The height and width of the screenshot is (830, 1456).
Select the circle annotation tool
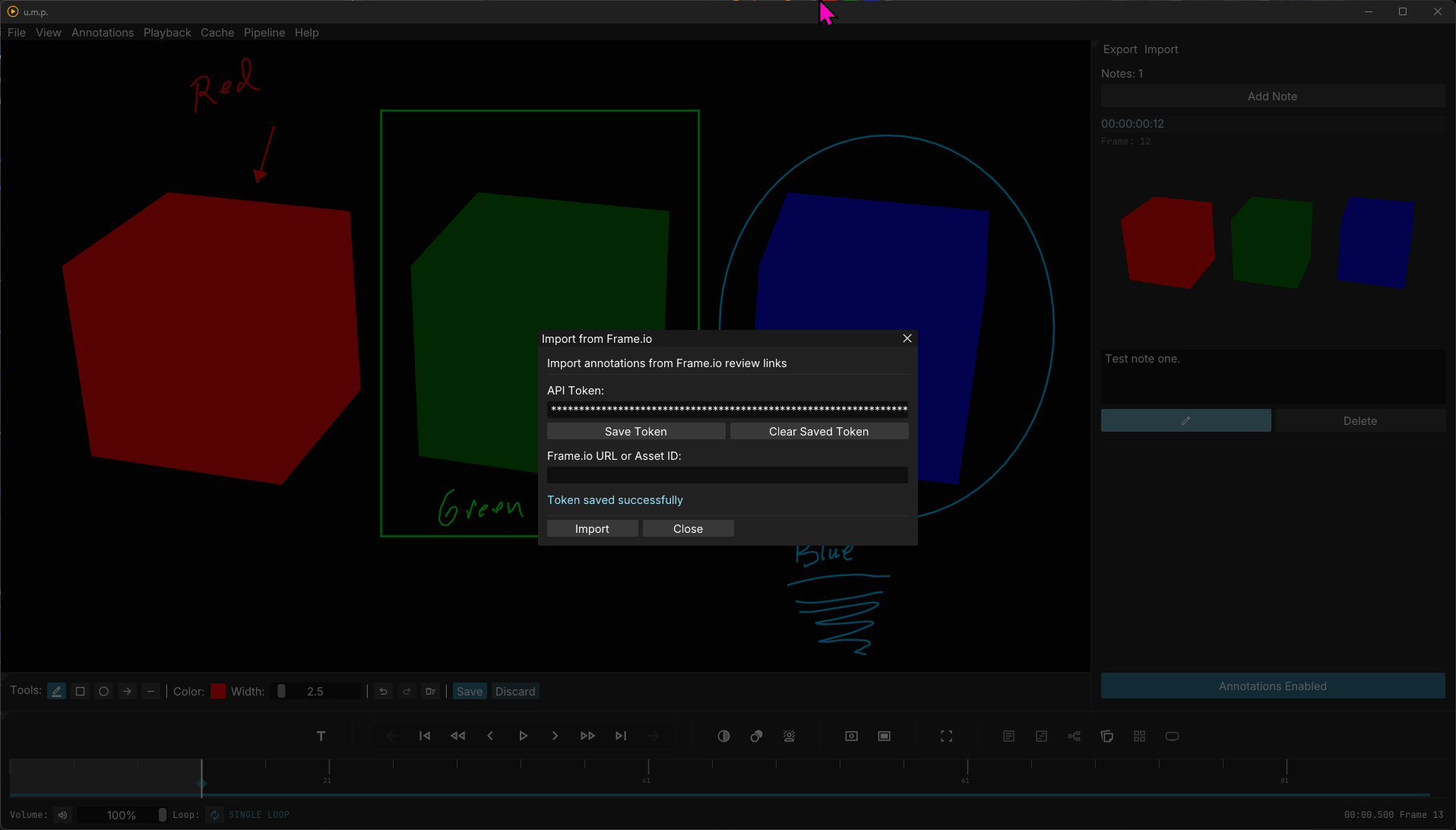103,692
